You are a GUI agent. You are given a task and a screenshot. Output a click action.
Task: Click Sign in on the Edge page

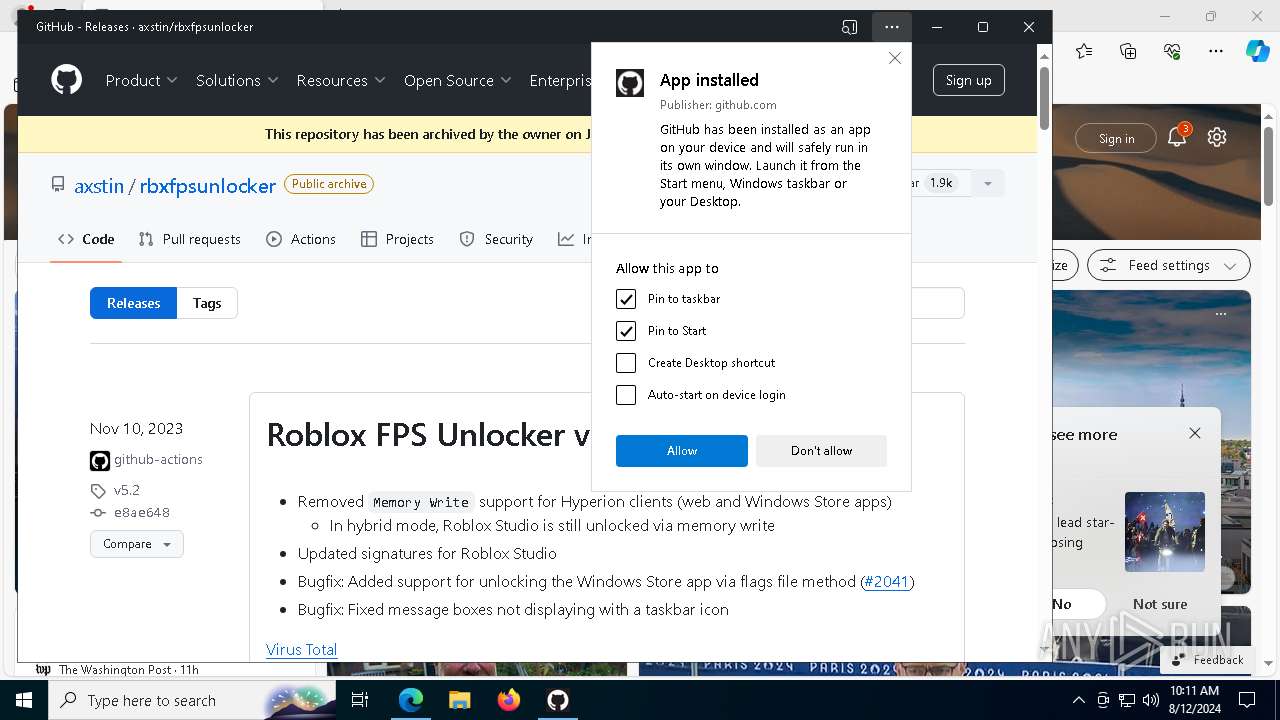(1116, 139)
